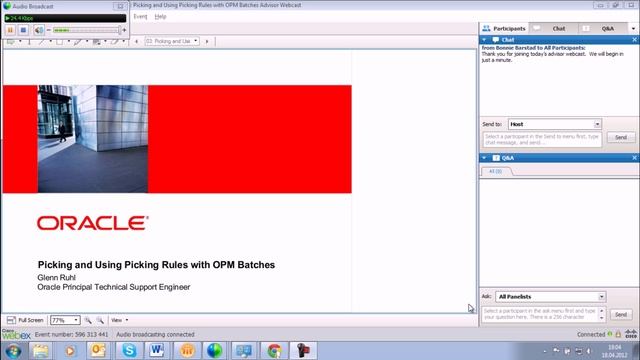Switch to Full Screen view
Screen dimensions: 640x360
[25, 320]
